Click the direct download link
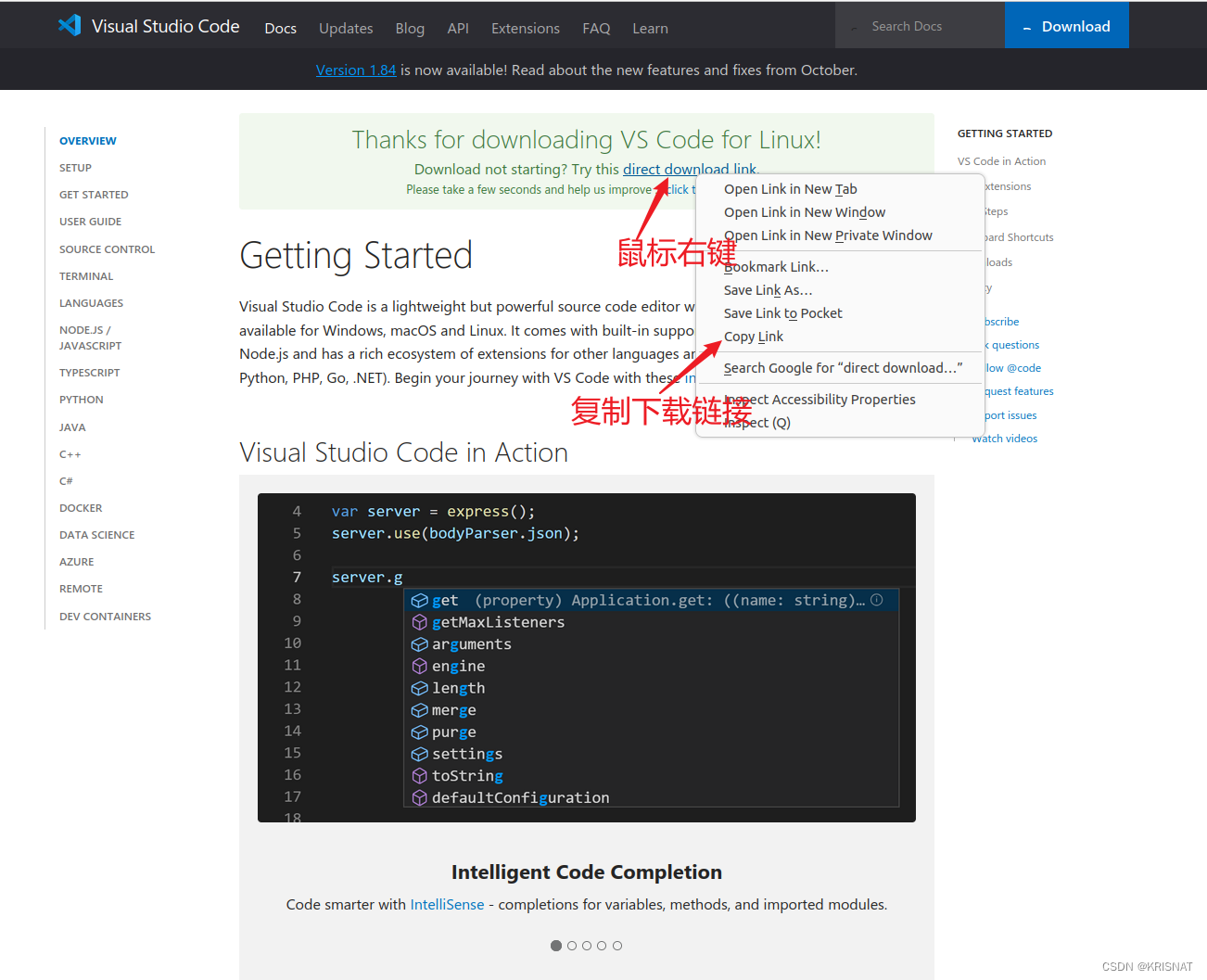The height and width of the screenshot is (980, 1207). pos(690,169)
